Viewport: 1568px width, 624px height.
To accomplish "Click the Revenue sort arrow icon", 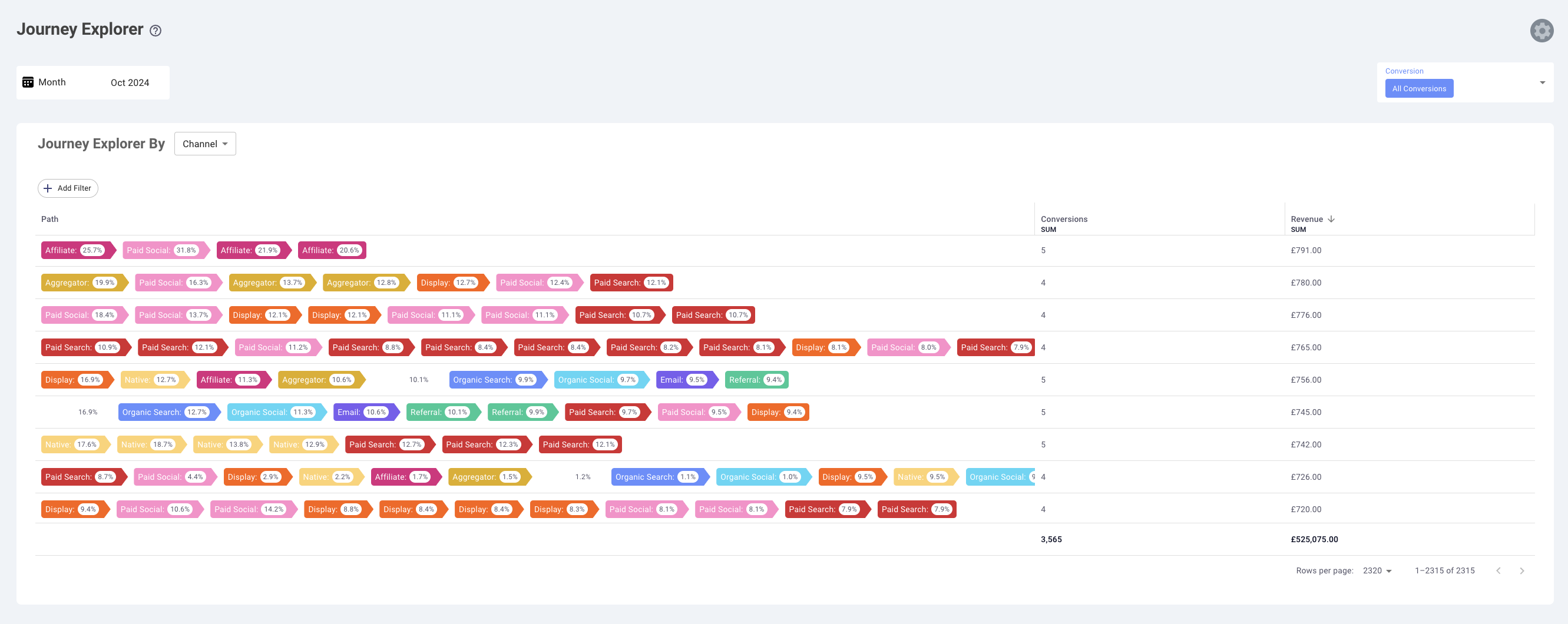I will 1331,219.
